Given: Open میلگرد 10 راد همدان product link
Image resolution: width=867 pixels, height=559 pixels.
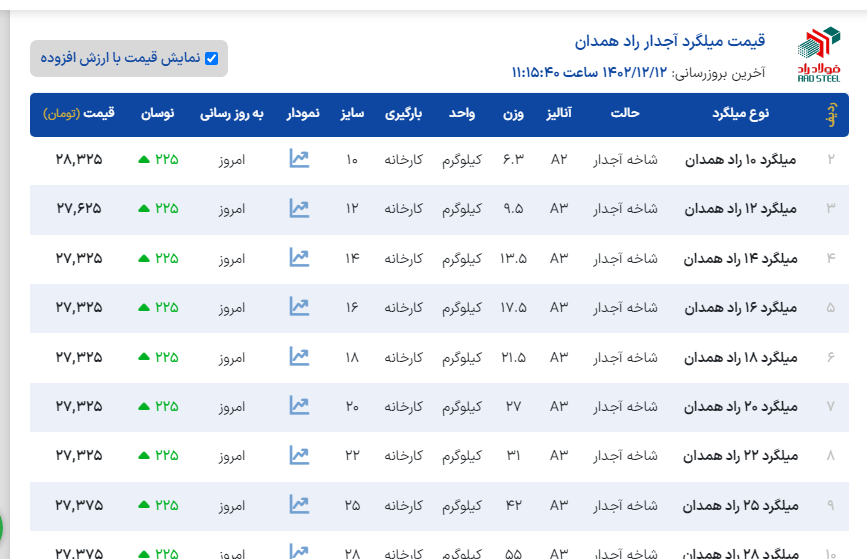Looking at the screenshot, I should coord(740,159).
